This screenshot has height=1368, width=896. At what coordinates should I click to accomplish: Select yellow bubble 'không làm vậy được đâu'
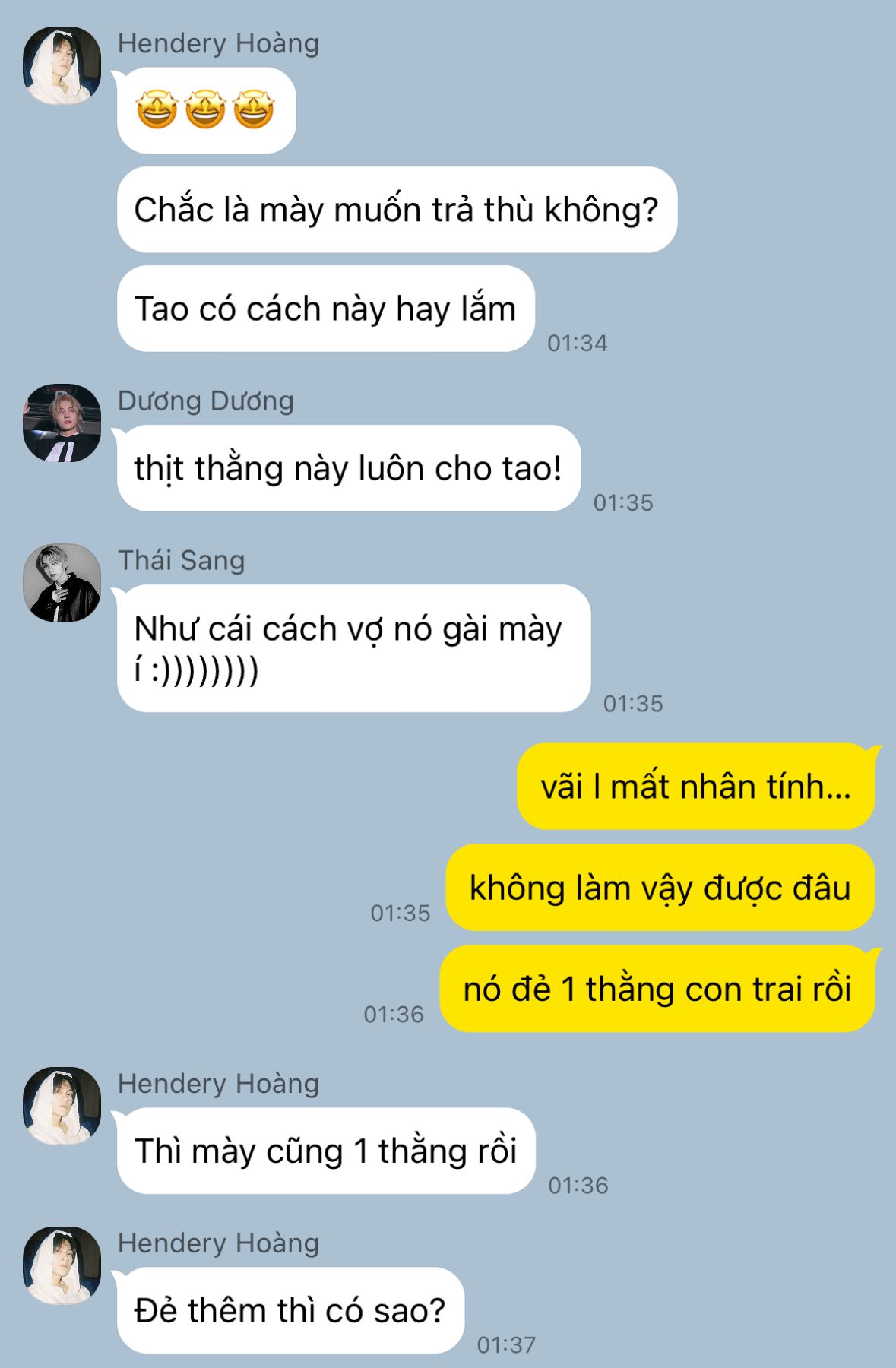[660, 888]
